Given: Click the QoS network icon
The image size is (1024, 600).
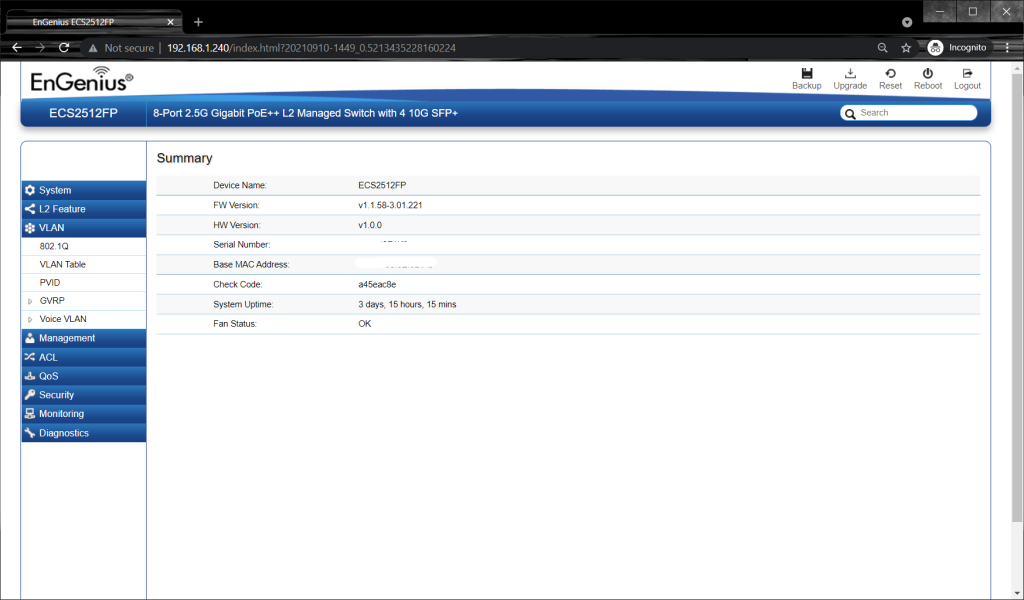Looking at the screenshot, I should coord(30,376).
